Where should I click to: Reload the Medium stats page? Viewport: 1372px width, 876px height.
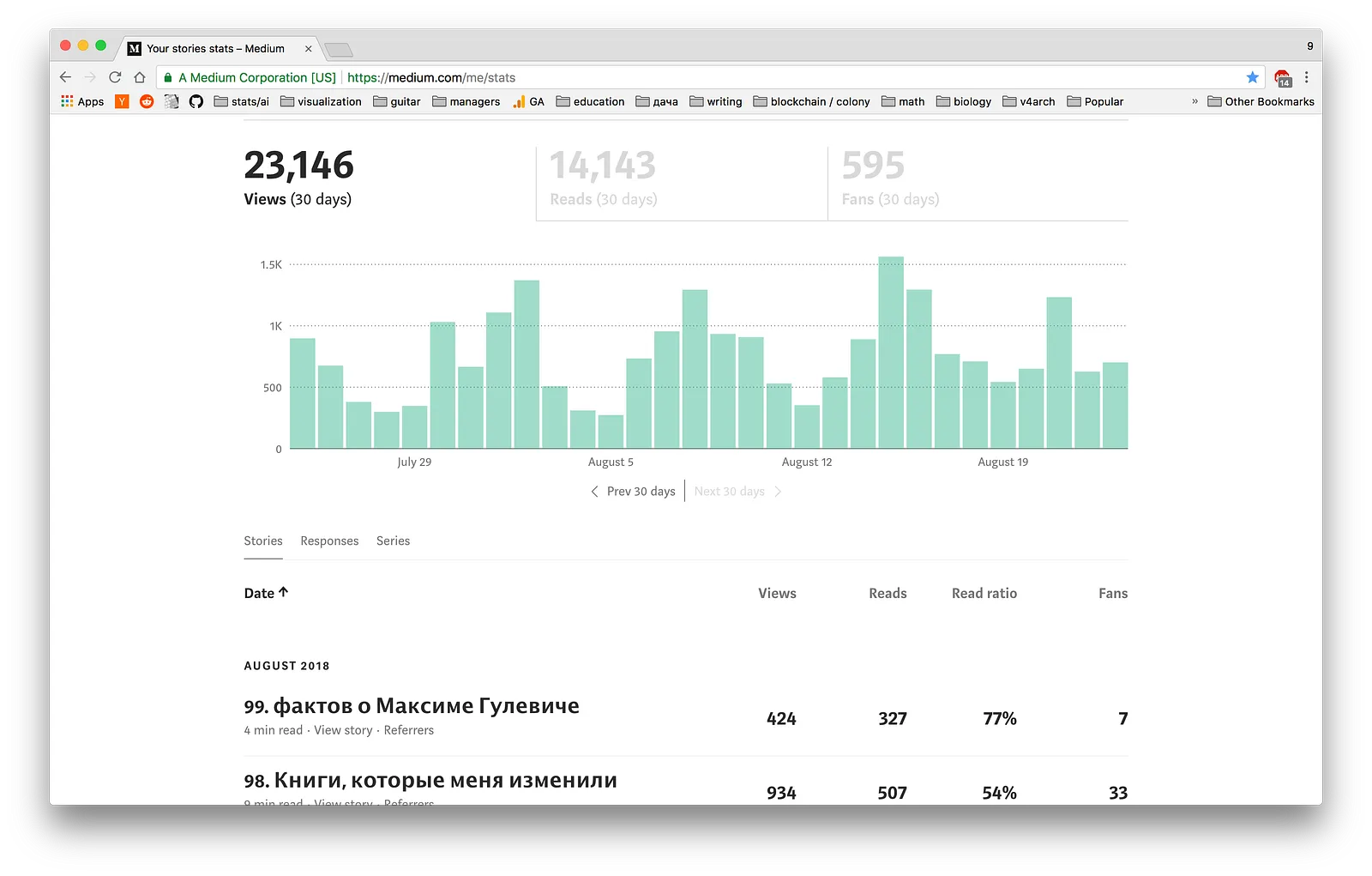tap(115, 77)
